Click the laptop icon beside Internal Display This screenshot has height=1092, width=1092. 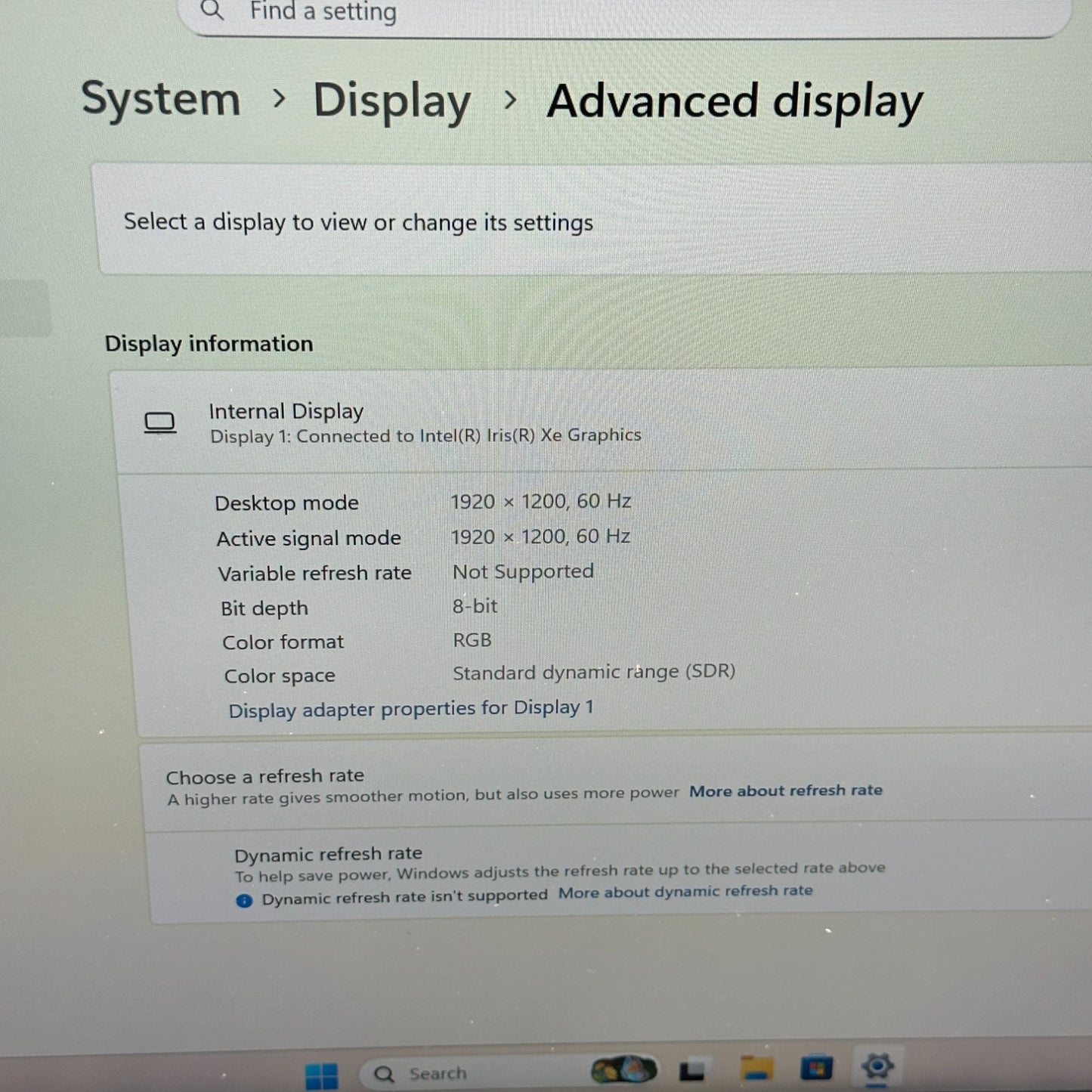159,423
